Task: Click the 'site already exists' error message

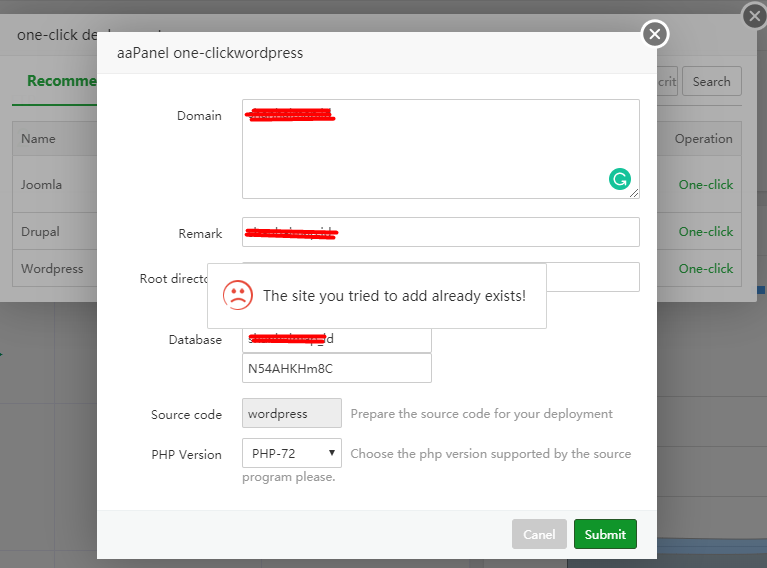Action: pos(394,296)
